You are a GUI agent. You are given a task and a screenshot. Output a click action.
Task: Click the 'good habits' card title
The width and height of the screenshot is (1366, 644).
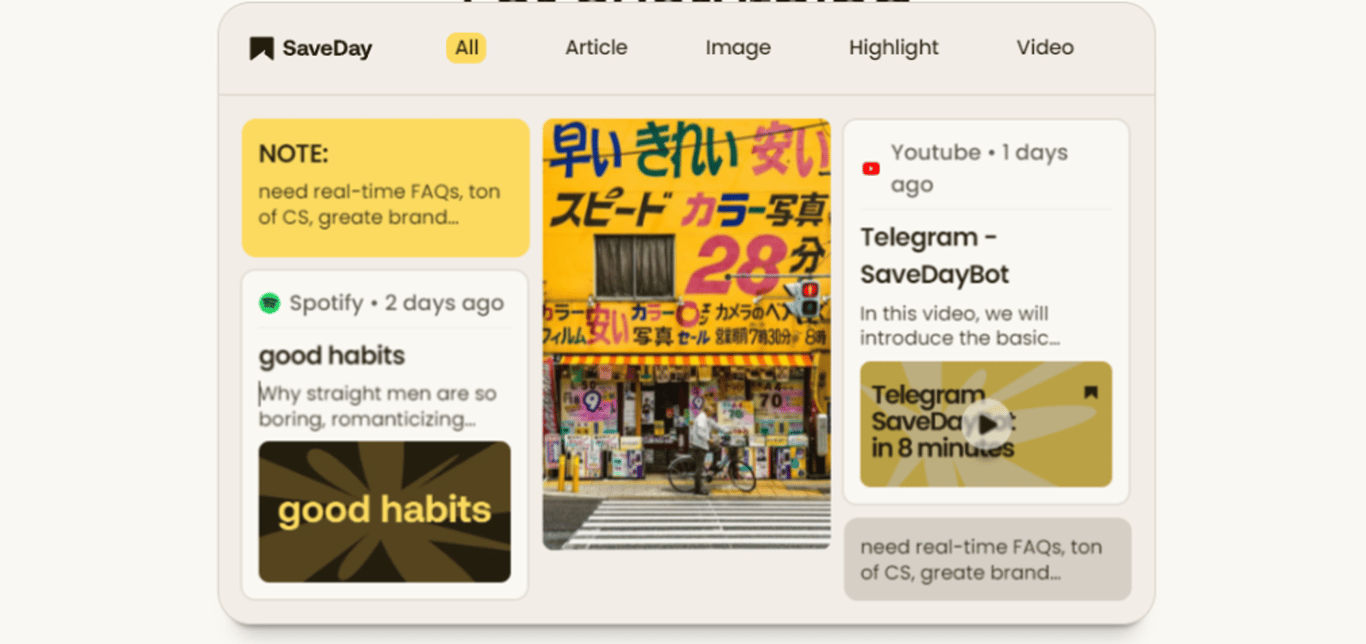332,356
